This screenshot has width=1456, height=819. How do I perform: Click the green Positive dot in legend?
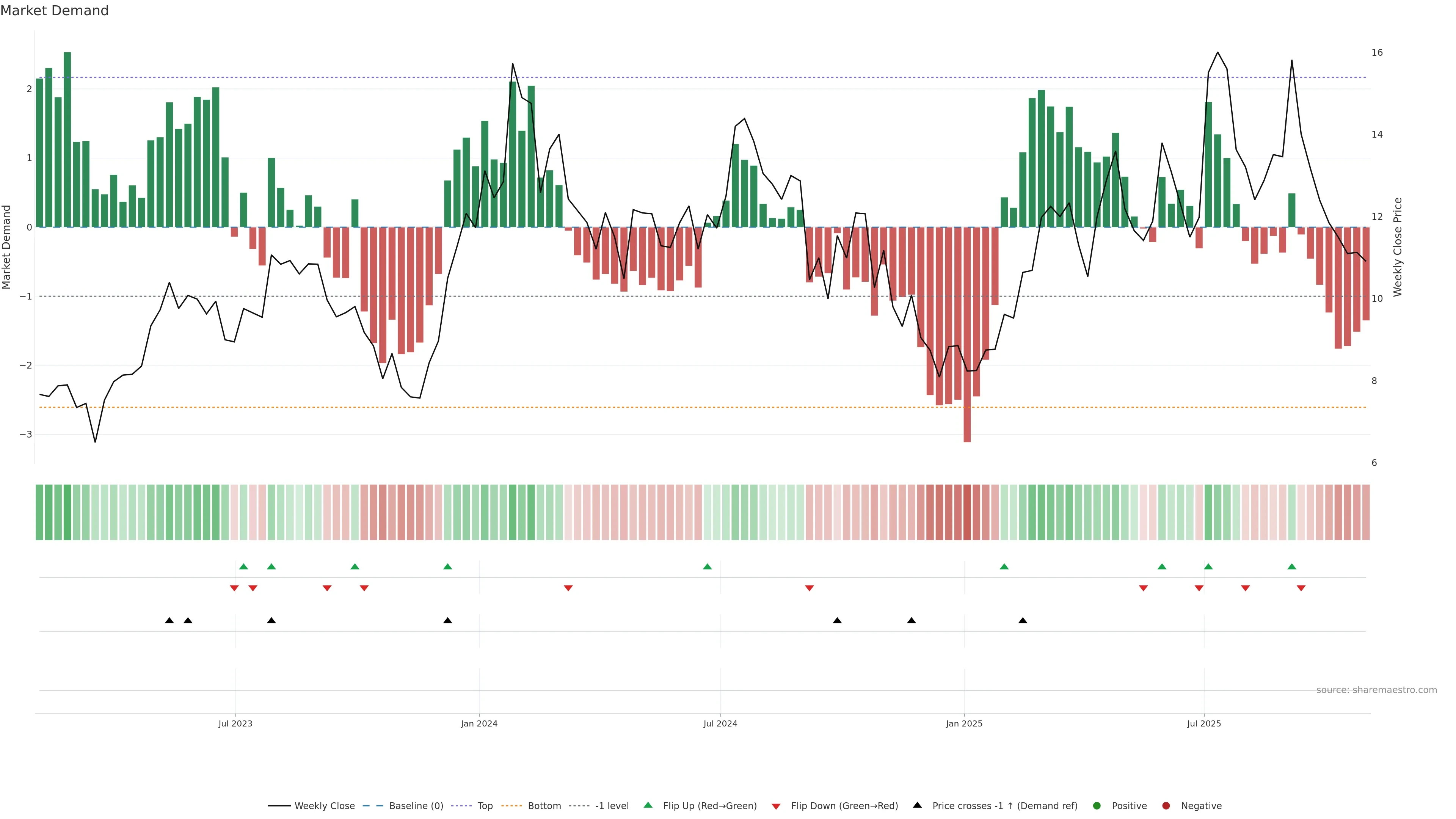[x=1097, y=806]
